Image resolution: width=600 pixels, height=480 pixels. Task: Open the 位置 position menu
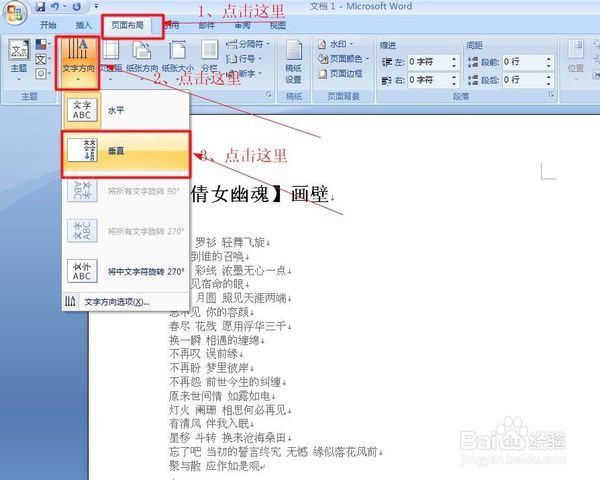coord(576,61)
